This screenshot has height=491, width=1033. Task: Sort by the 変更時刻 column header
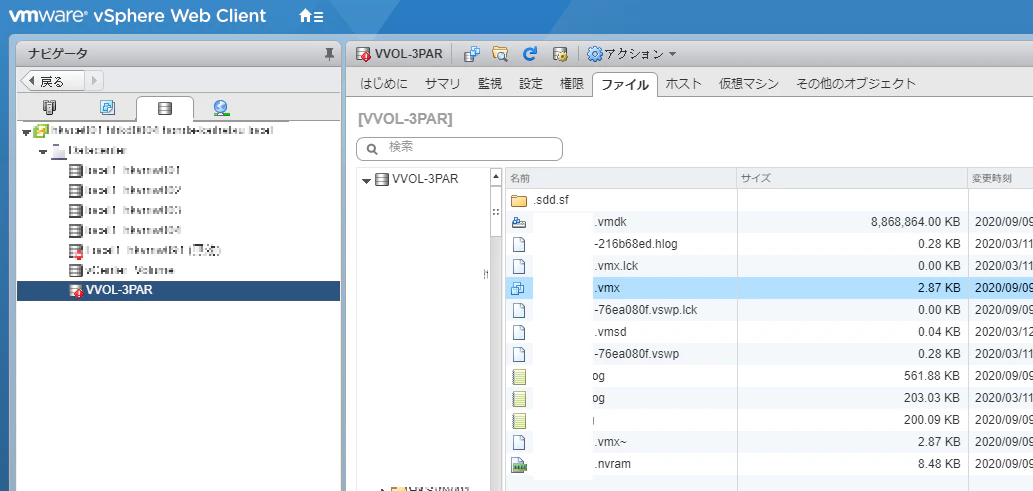[x=1000, y=178]
